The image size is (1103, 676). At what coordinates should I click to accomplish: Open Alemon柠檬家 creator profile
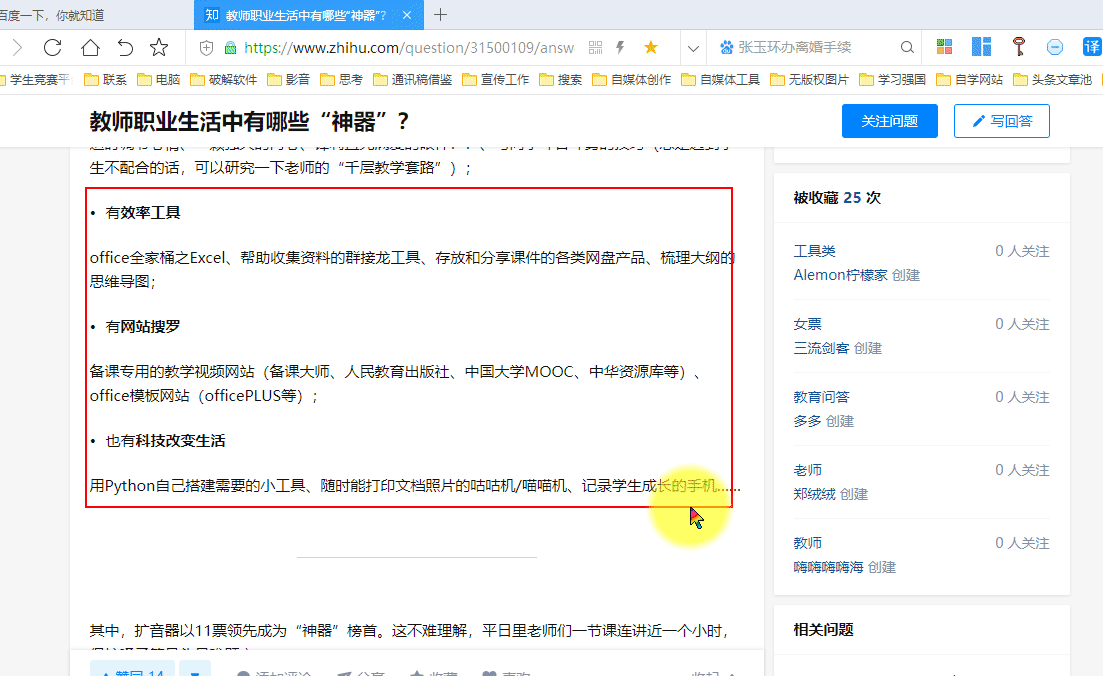841,275
